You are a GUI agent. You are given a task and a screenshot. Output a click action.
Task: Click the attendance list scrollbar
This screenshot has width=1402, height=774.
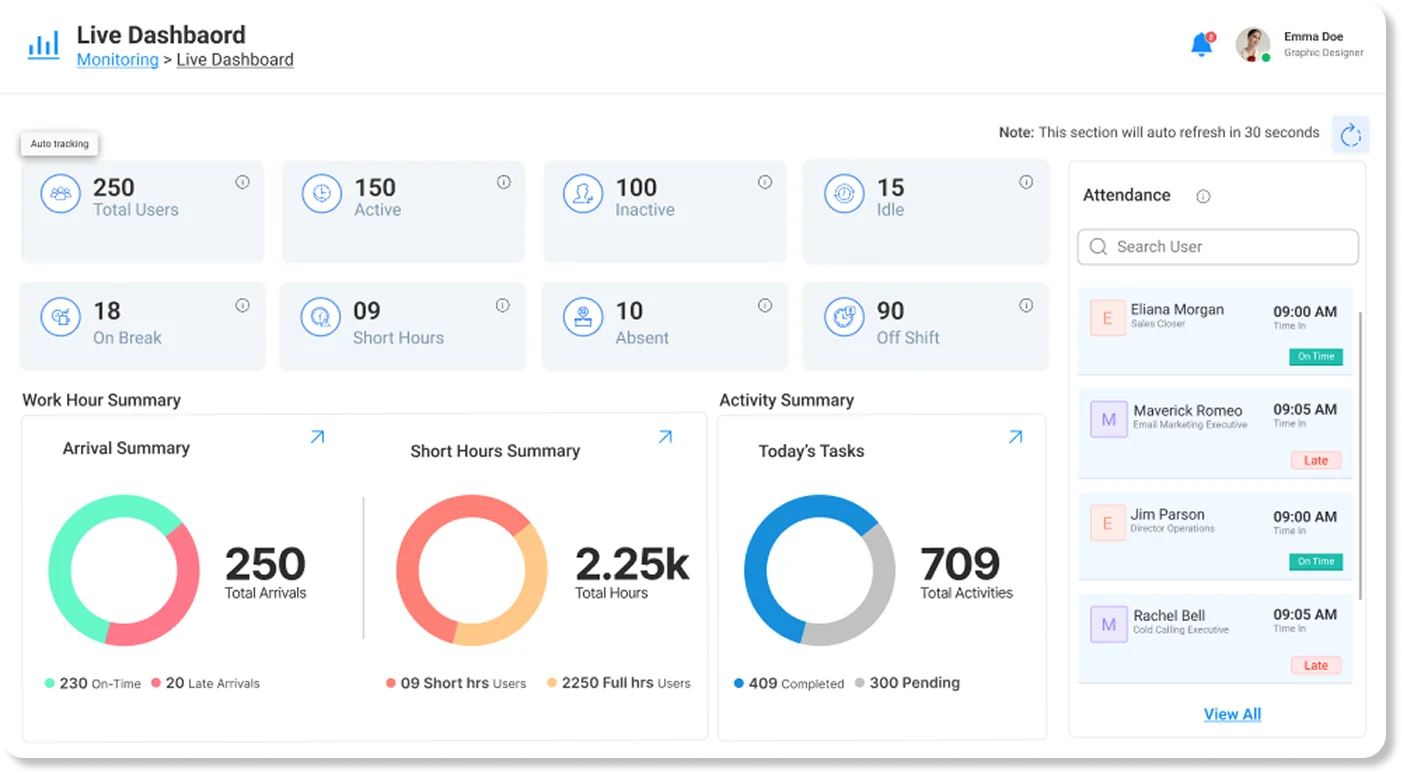click(1360, 455)
